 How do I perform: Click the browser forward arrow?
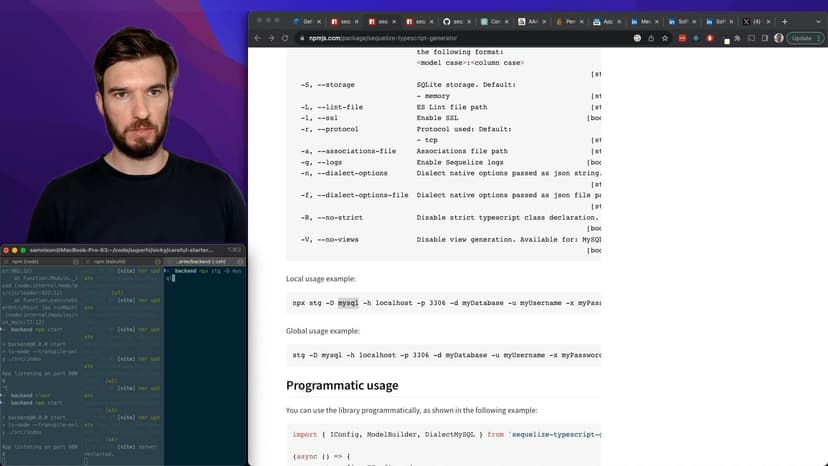point(271,38)
